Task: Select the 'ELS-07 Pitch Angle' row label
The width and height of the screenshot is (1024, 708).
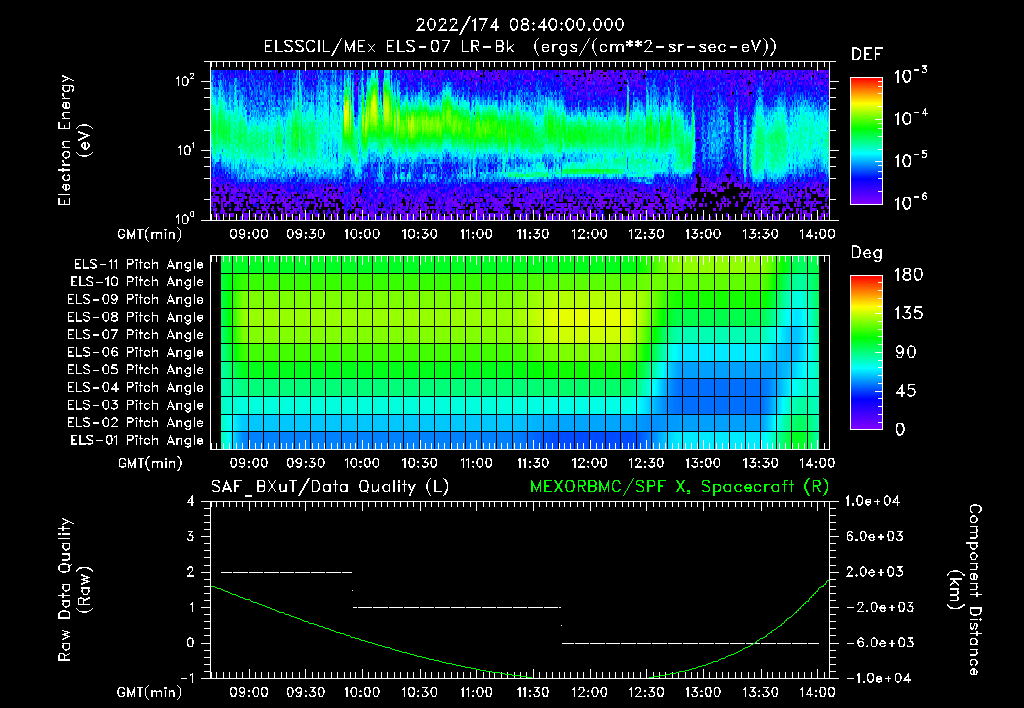Action: [x=136, y=334]
